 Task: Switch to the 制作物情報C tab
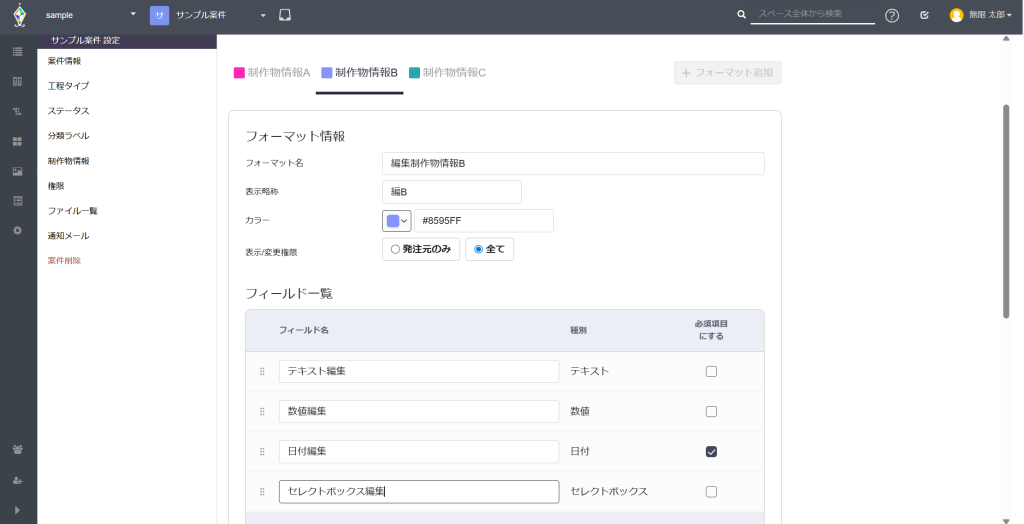tap(447, 73)
